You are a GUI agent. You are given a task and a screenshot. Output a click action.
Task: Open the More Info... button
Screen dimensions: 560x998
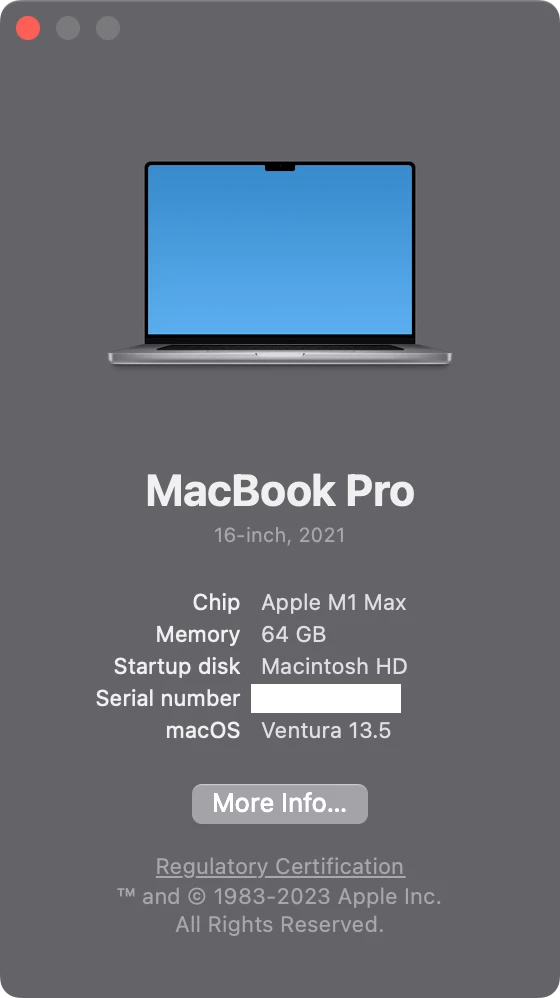click(280, 803)
